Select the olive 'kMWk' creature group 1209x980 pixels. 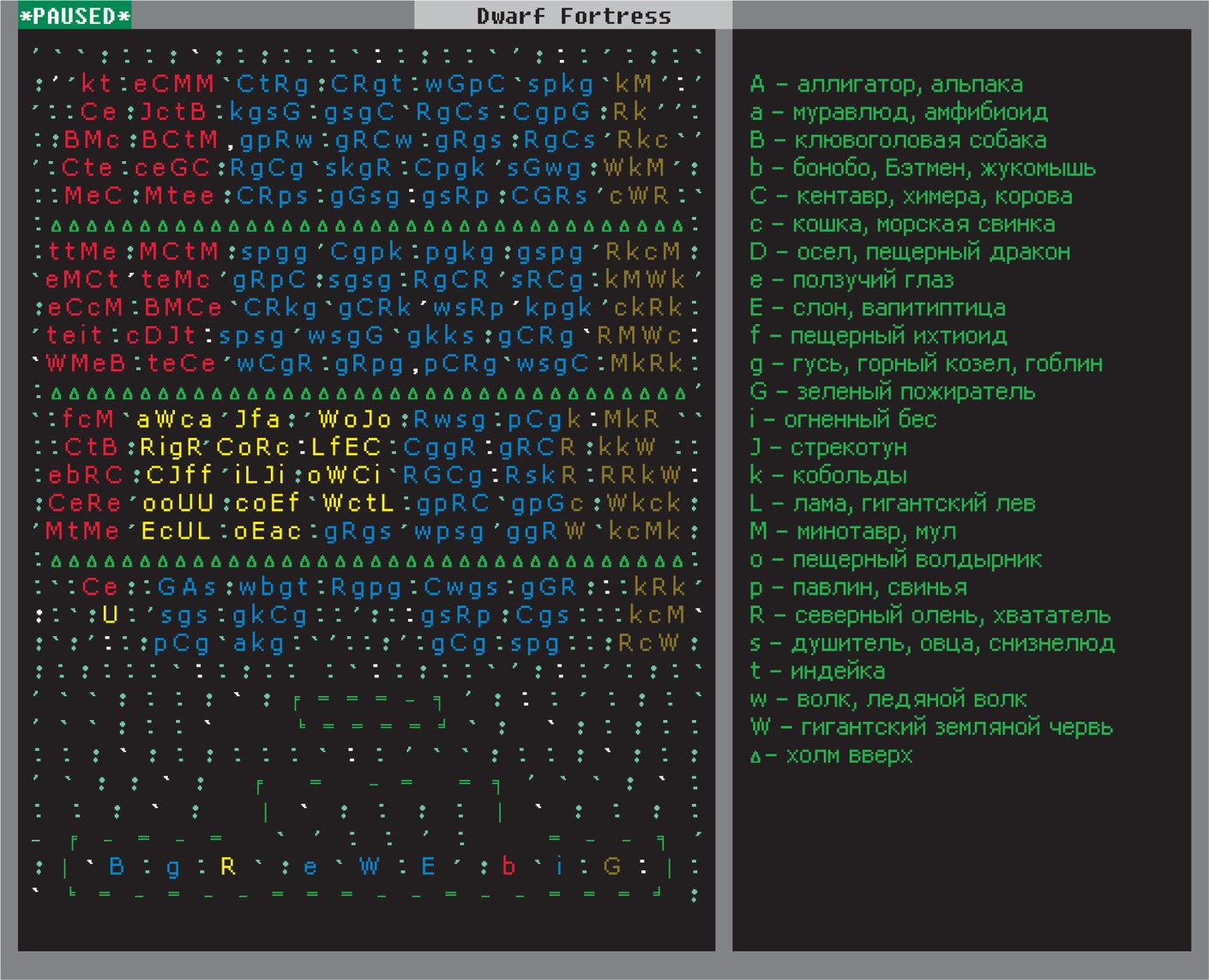(x=646, y=280)
